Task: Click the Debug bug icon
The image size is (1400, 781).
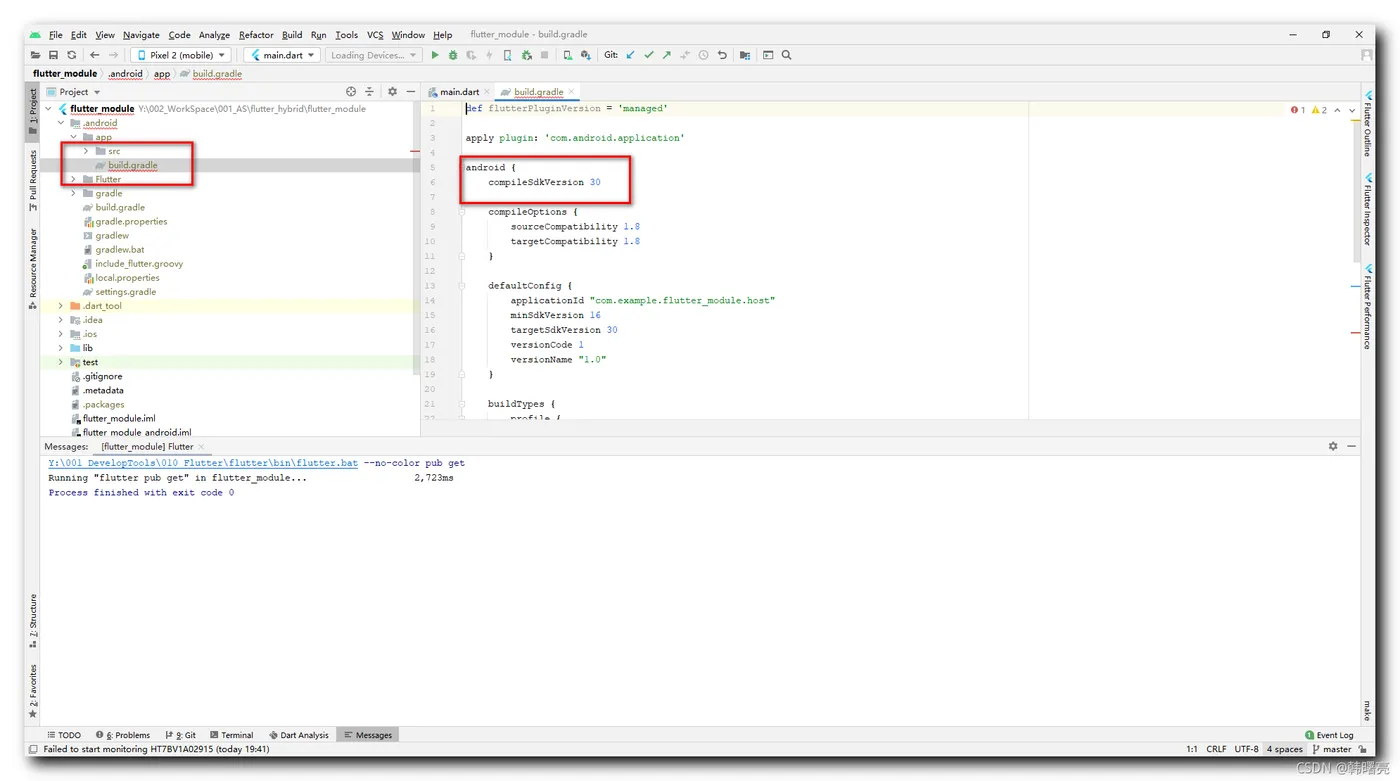Action: click(x=453, y=55)
